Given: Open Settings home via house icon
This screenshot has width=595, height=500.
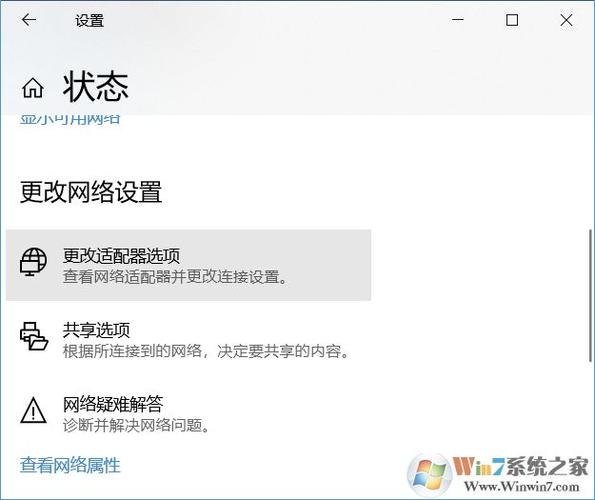Looking at the screenshot, I should [33, 88].
